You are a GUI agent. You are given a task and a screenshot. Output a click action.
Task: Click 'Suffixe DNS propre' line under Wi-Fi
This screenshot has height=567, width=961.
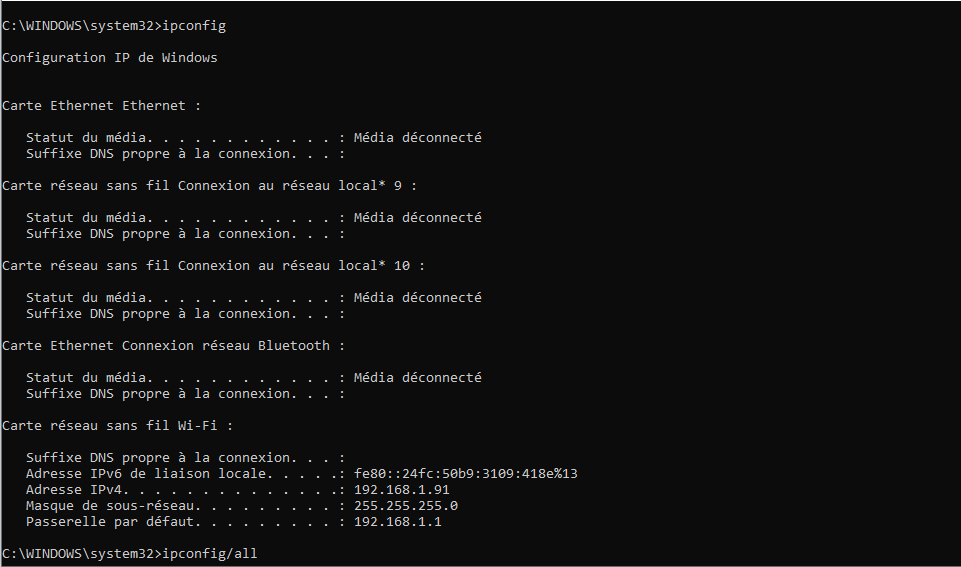point(185,458)
